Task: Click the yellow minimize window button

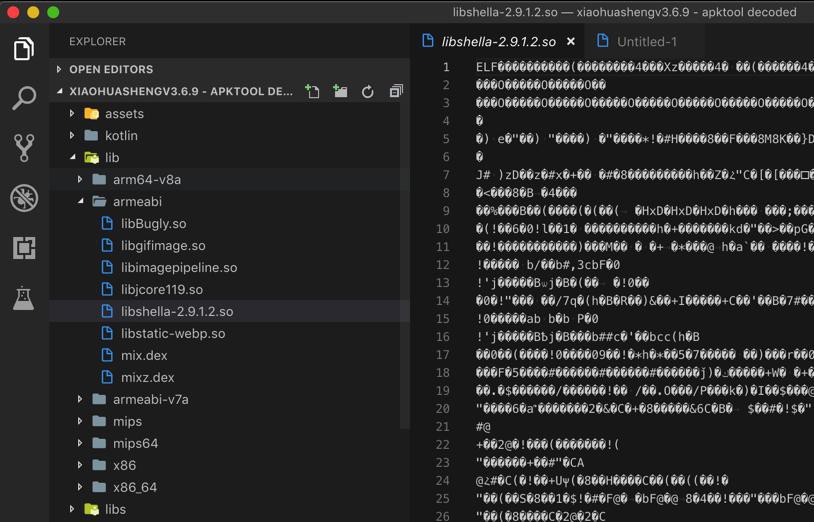Action: (x=33, y=12)
